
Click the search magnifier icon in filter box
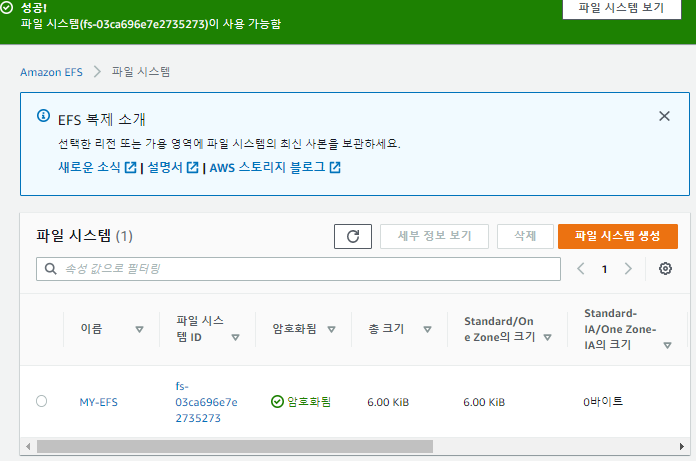(x=51, y=268)
